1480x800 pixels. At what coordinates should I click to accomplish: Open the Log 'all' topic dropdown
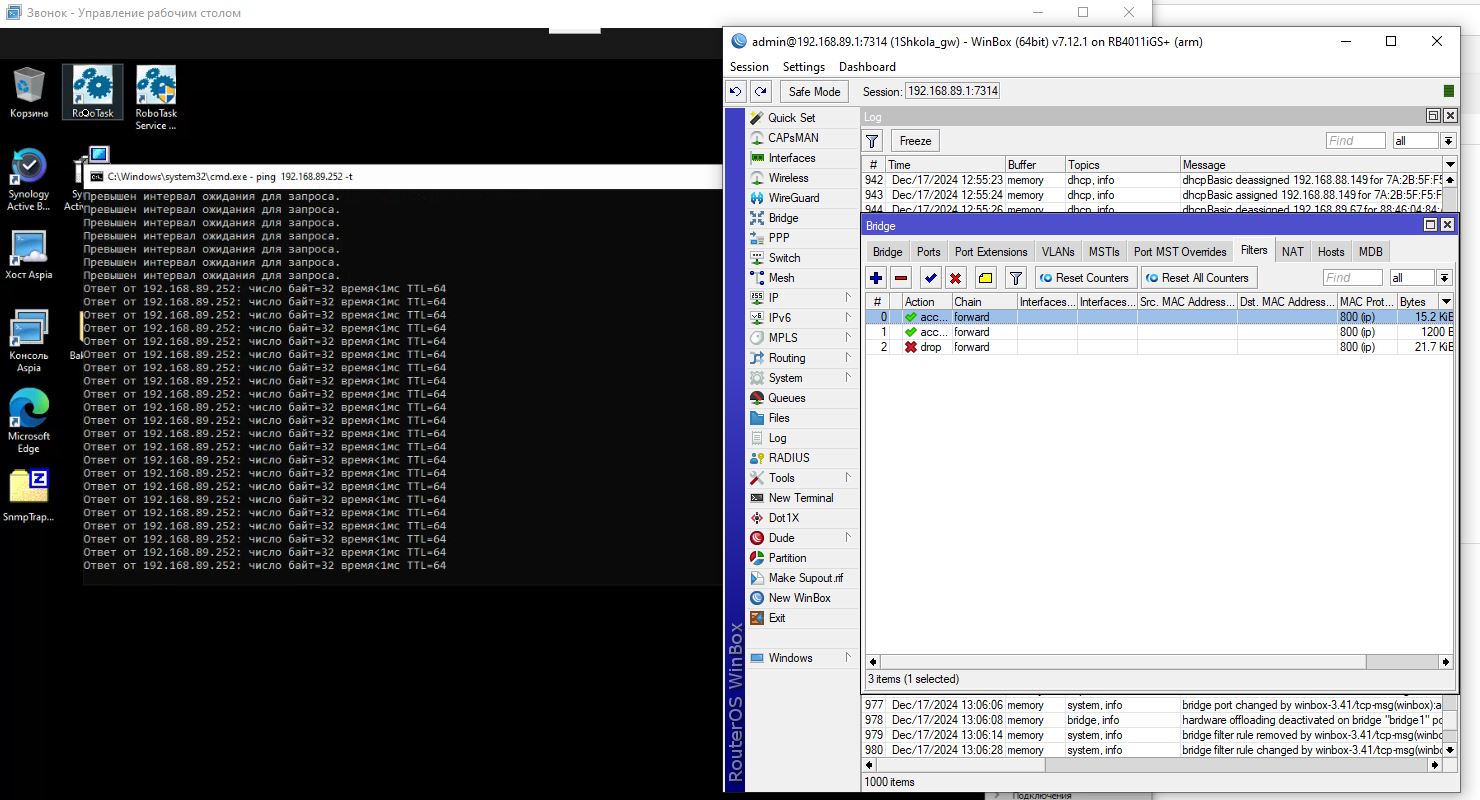pyautogui.click(x=1447, y=141)
